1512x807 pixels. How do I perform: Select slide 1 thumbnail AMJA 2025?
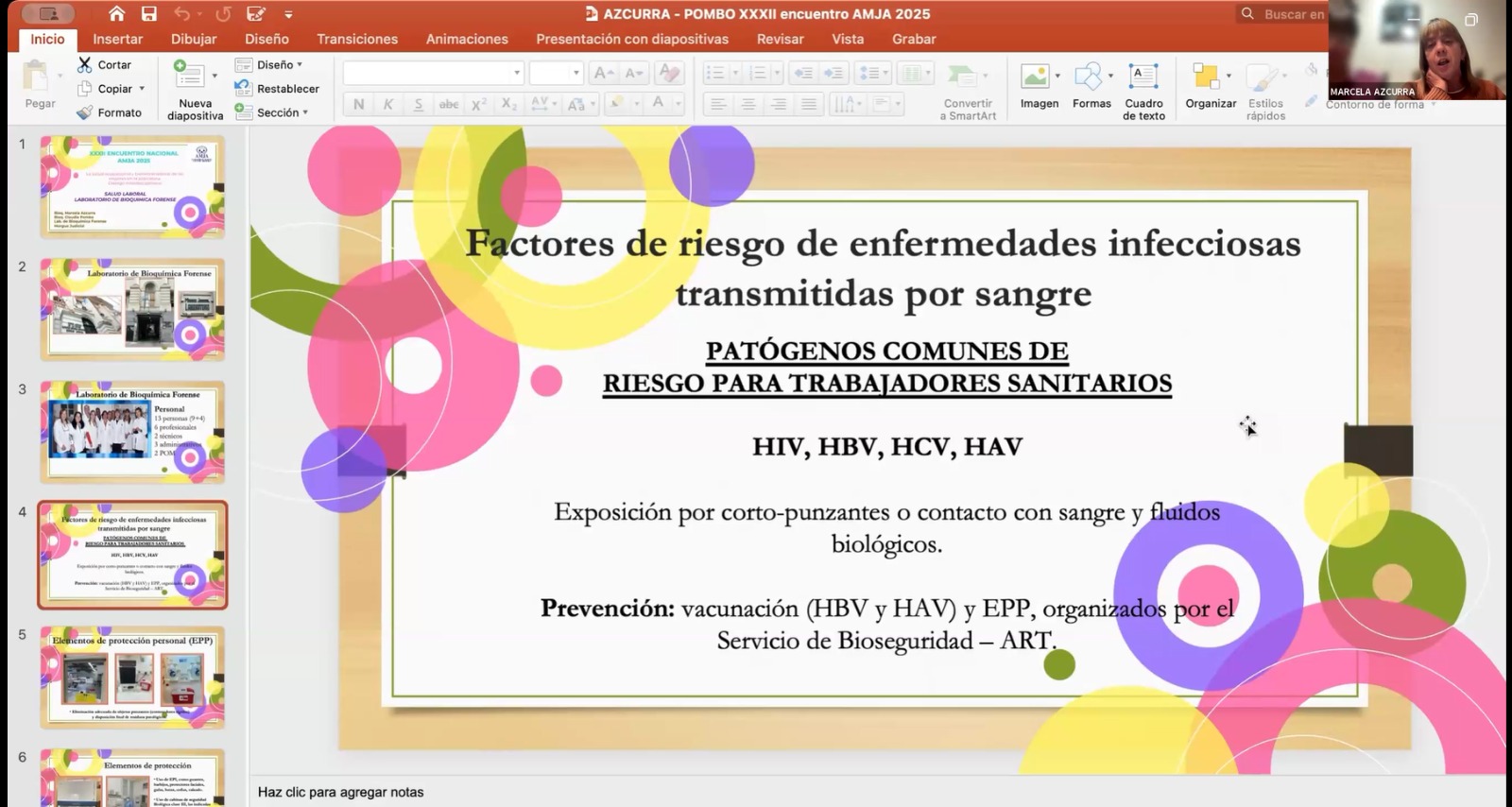tap(132, 186)
